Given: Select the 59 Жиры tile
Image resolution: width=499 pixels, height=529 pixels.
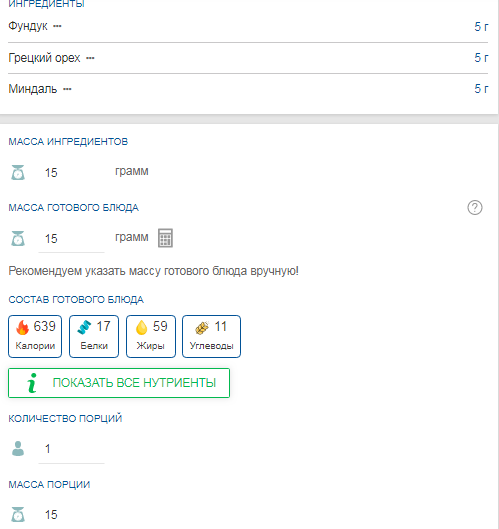Looking at the screenshot, I should [x=151, y=336].
